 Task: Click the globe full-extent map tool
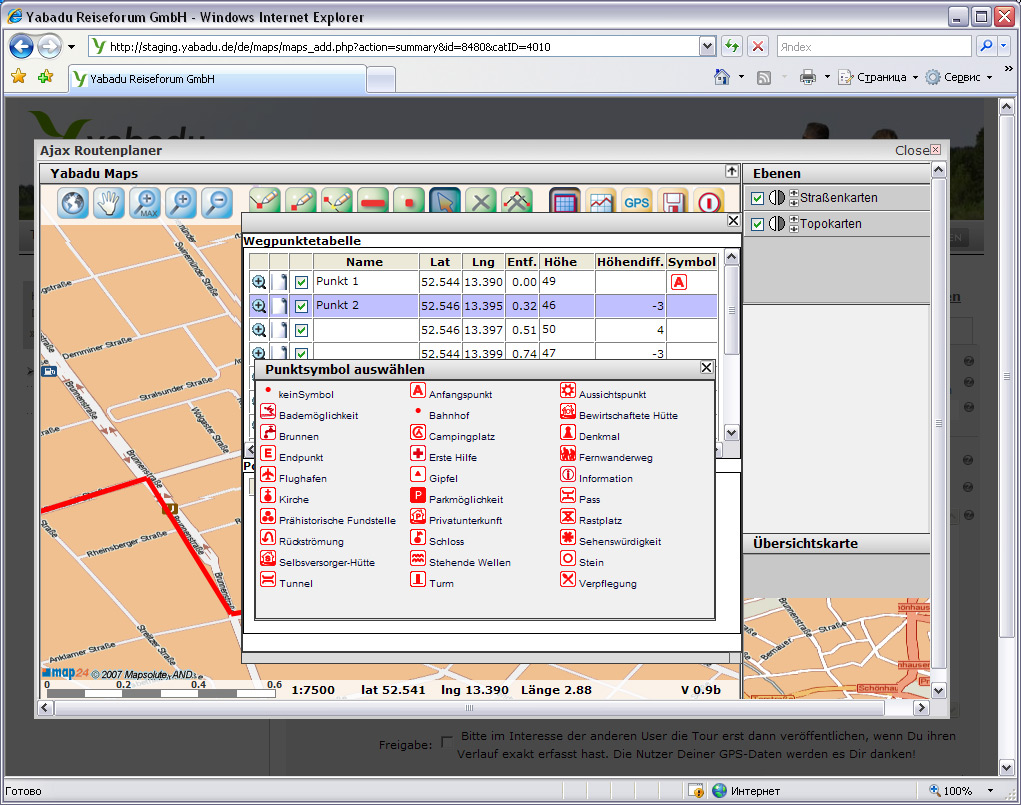(x=72, y=203)
